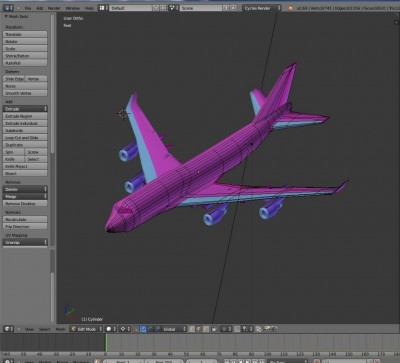
Task: Click the Info editor type icon
Action: [9, 8]
